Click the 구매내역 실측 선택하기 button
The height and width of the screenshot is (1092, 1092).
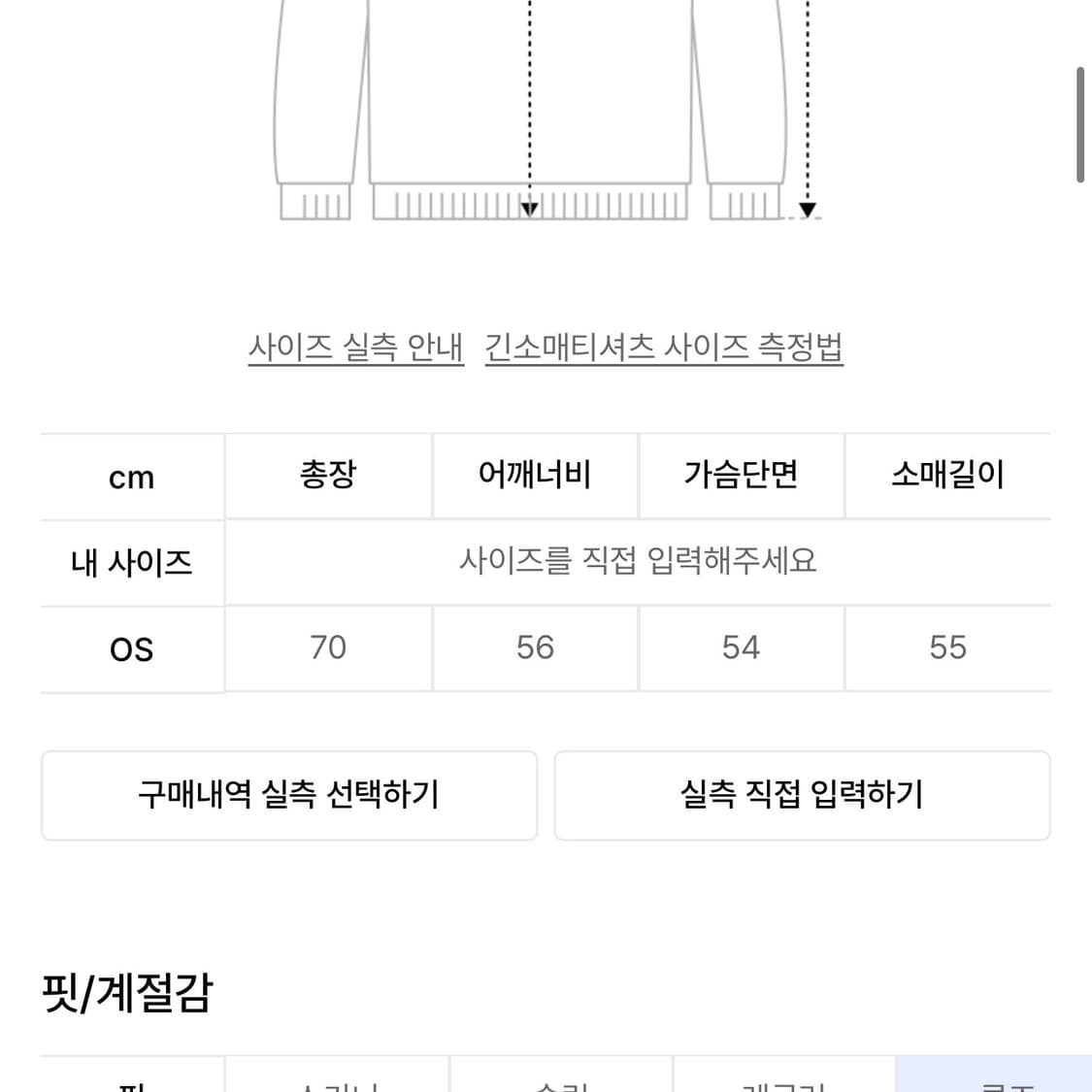(288, 795)
